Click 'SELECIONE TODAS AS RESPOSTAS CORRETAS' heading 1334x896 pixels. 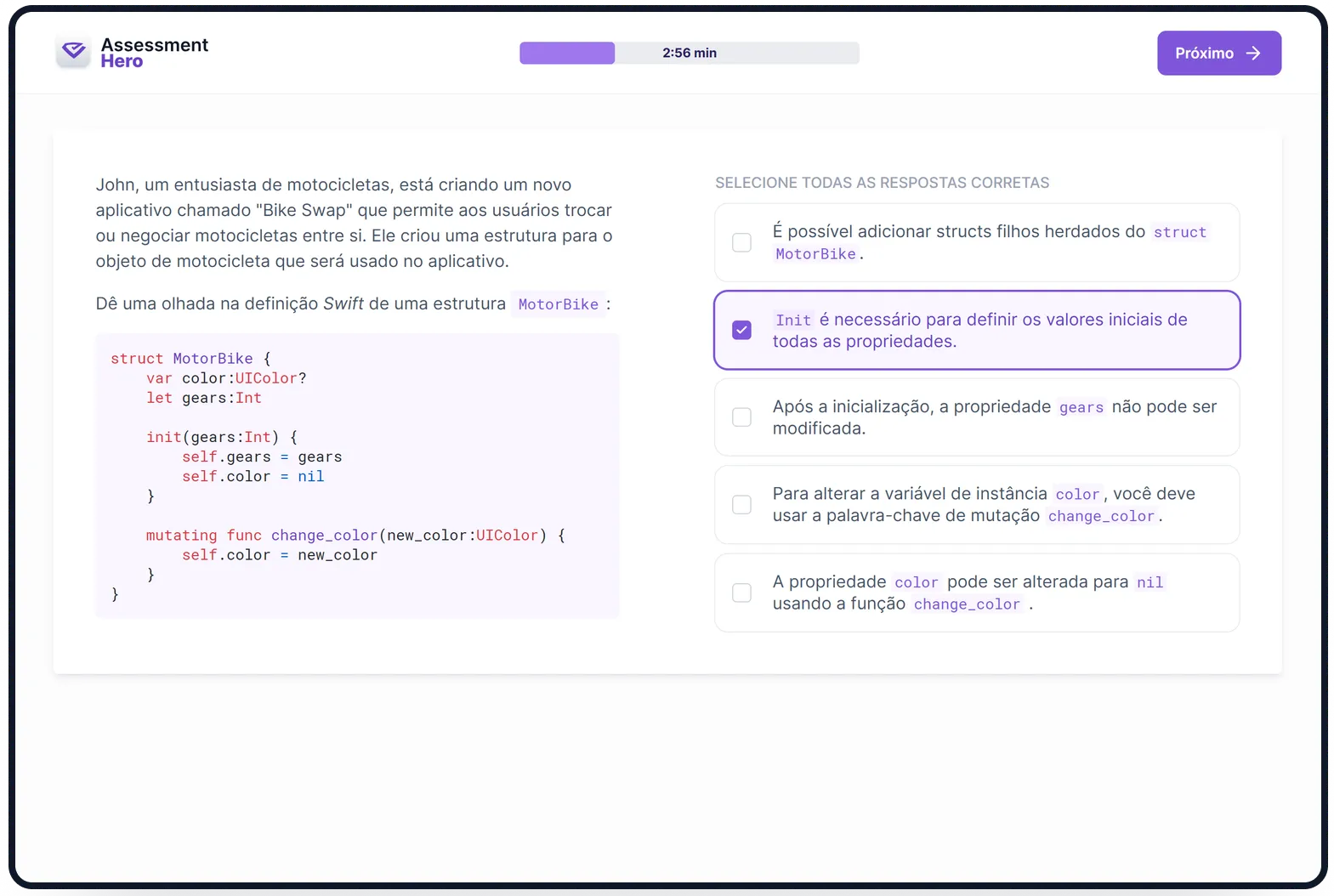coord(882,183)
